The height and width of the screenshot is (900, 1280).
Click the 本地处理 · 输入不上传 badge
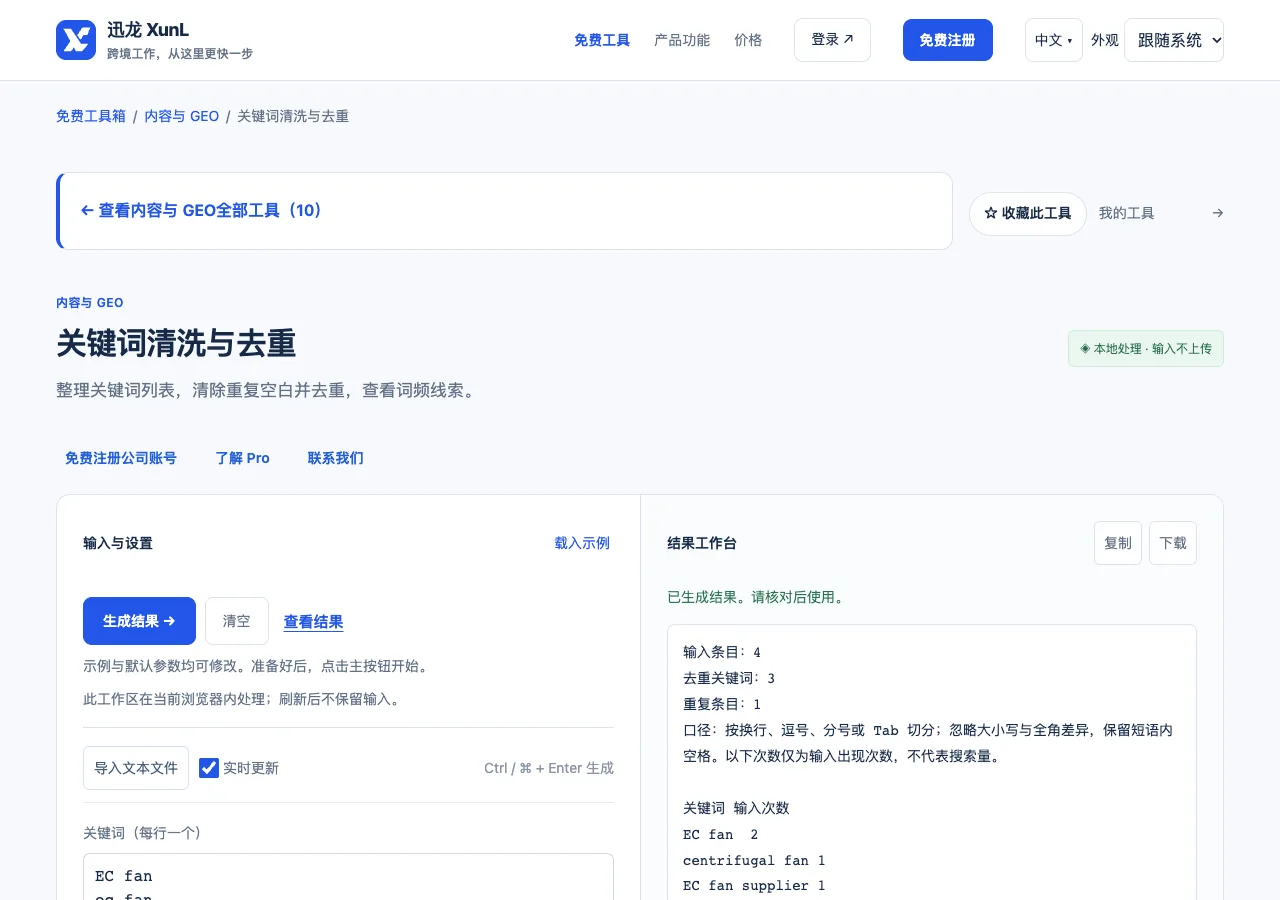(1146, 349)
